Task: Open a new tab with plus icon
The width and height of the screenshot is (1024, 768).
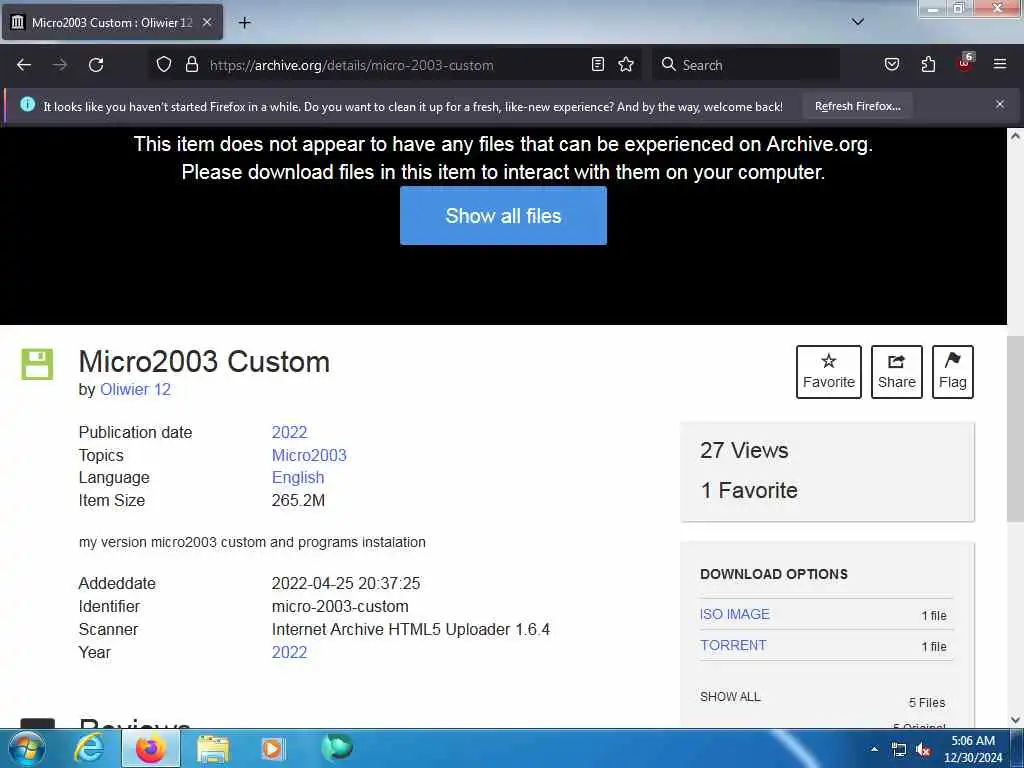Action: pyautogui.click(x=244, y=23)
